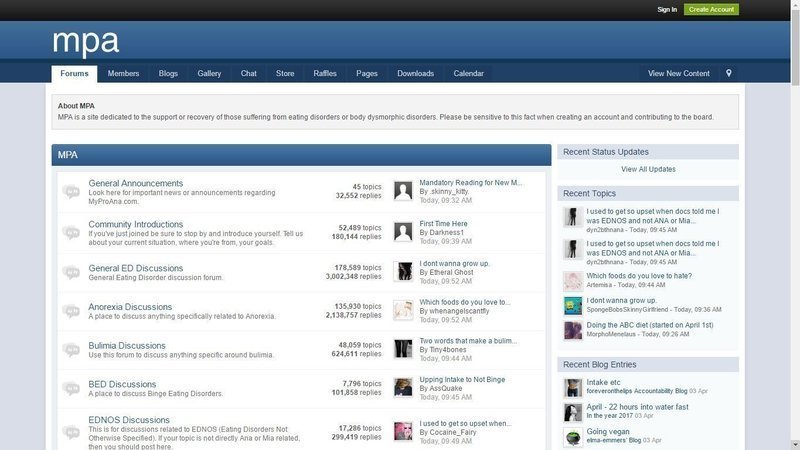Image resolution: width=800 pixels, height=450 pixels.
Task: Open View New Content
Action: tap(678, 73)
